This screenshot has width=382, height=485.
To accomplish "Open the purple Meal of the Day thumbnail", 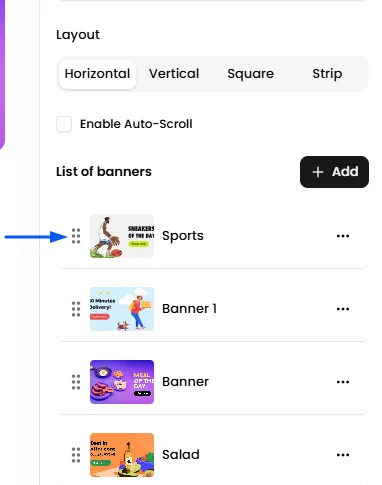I will click(x=122, y=382).
